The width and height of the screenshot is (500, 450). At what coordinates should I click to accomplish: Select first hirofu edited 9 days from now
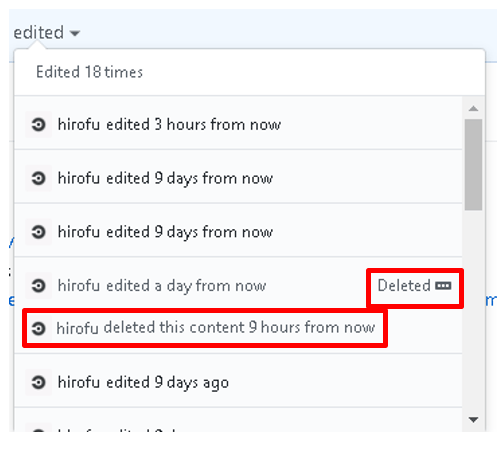click(x=238, y=178)
